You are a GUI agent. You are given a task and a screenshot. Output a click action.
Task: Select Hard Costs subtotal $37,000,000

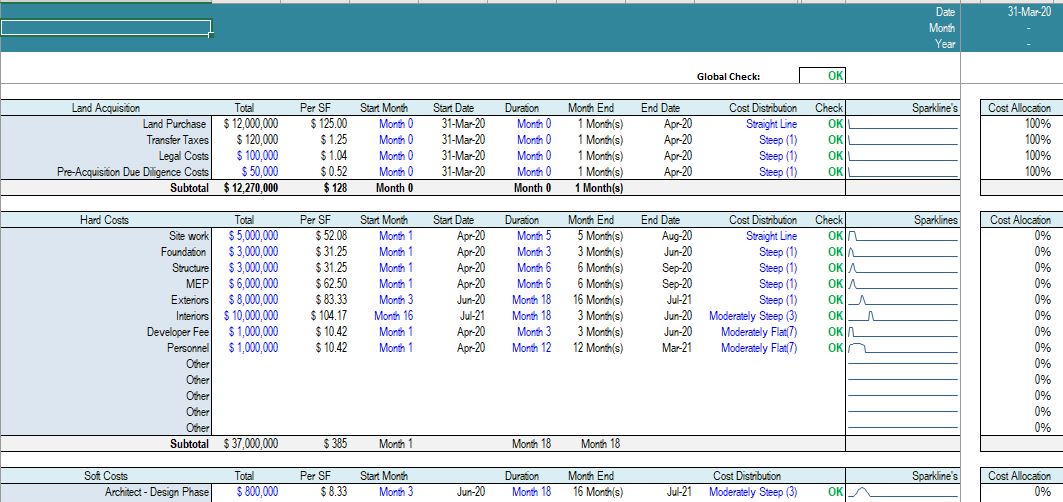coord(252,443)
